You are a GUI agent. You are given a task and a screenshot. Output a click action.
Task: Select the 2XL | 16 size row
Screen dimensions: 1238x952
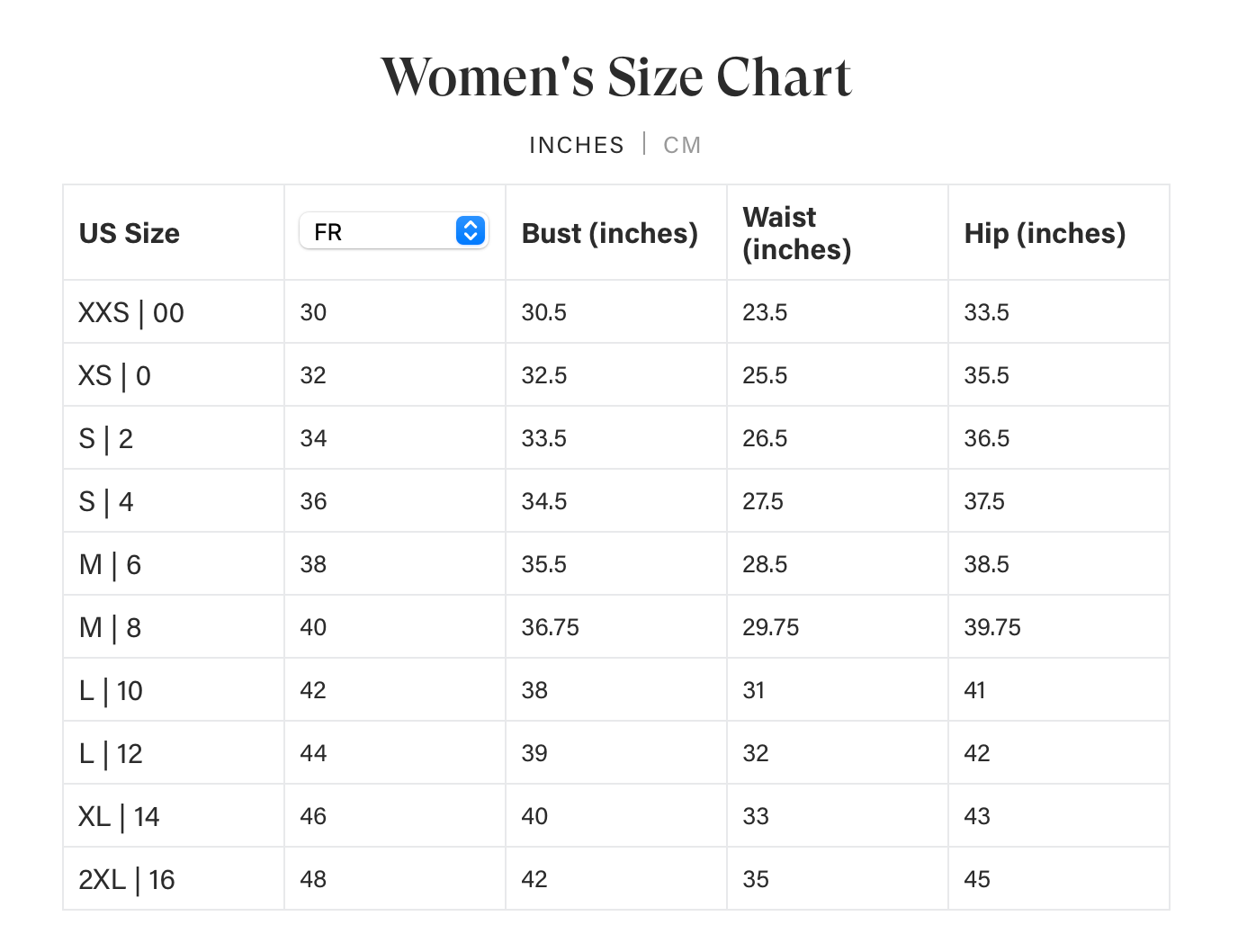127,879
